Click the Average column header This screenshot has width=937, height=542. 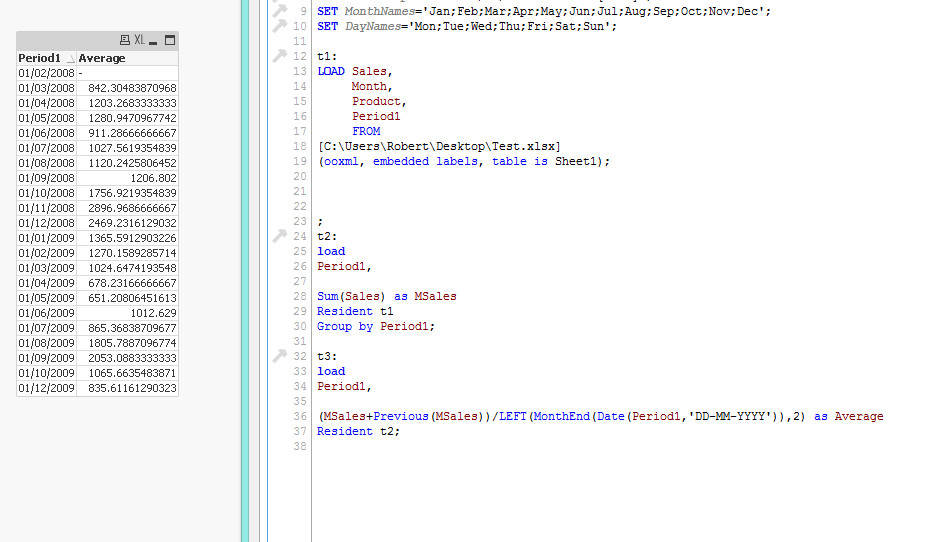pyautogui.click(x=127, y=58)
